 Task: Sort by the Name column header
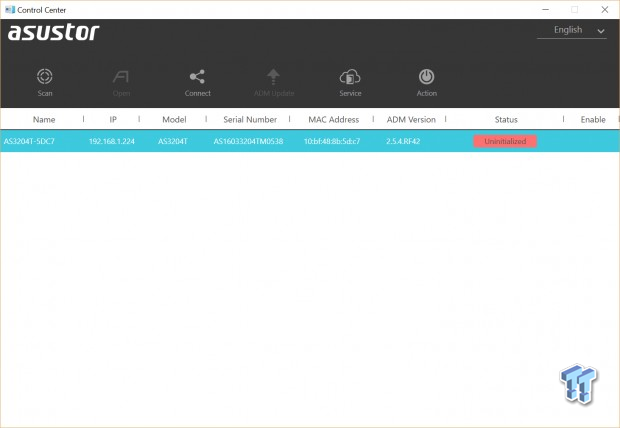pyautogui.click(x=44, y=119)
